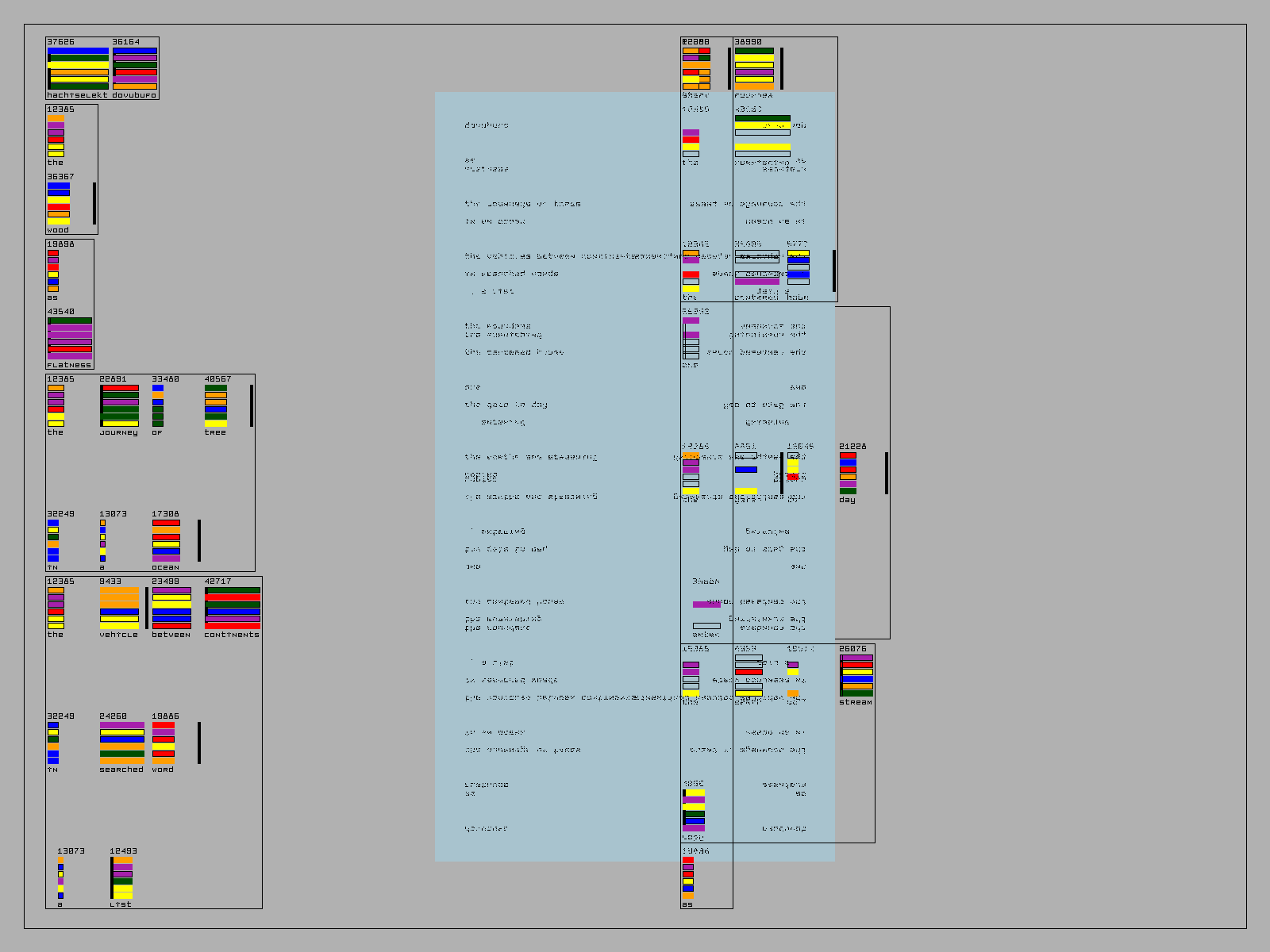Click the black vertical bar beside 'wood'
1270x952 pixels.
click(x=94, y=204)
